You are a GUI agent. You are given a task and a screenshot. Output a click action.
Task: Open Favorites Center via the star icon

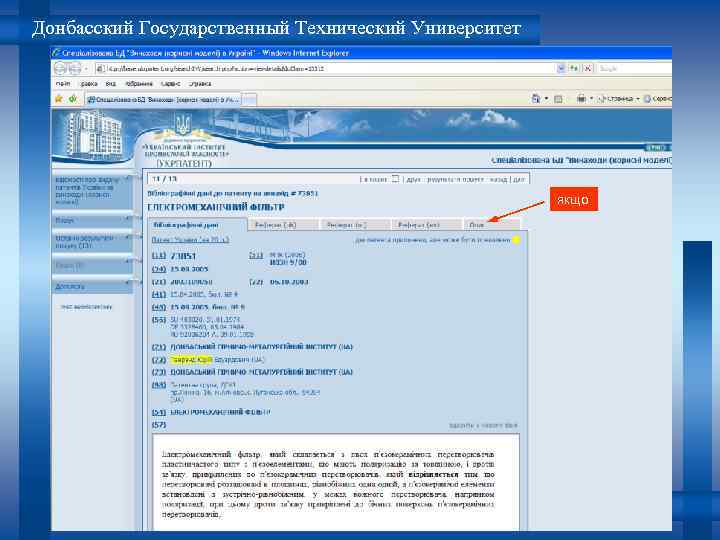[x=58, y=99]
